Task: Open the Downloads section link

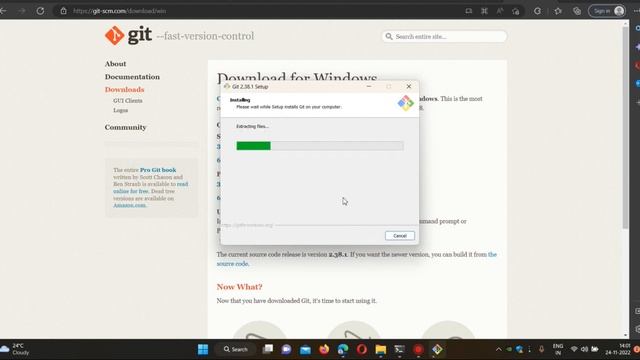Action: point(124,89)
